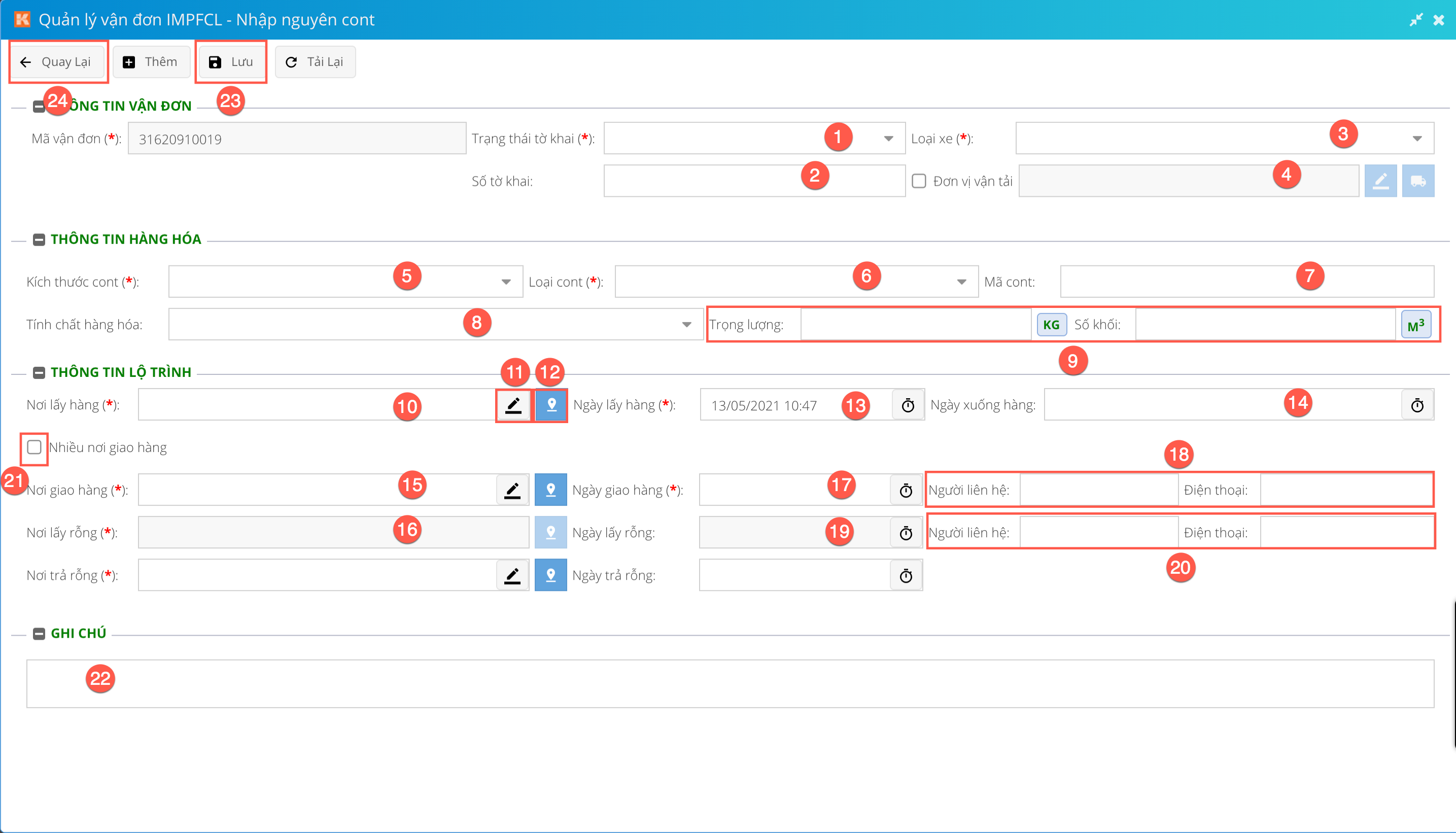Click the Tải Lại reload button
The height and width of the screenshot is (833, 1456).
[x=315, y=62]
